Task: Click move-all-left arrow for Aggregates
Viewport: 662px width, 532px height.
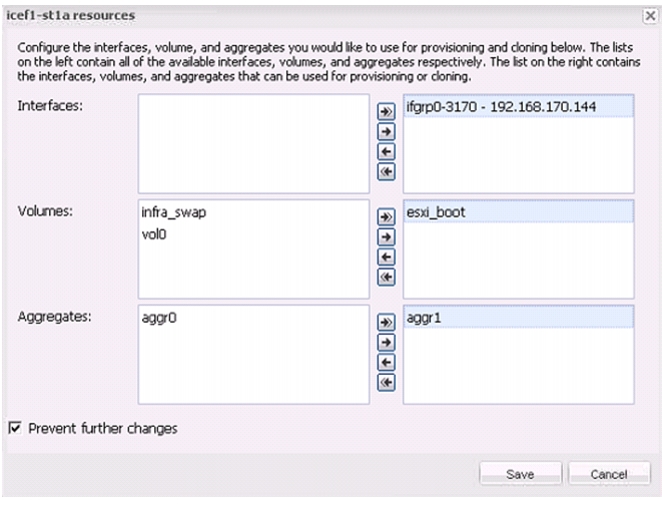Action: point(386,383)
